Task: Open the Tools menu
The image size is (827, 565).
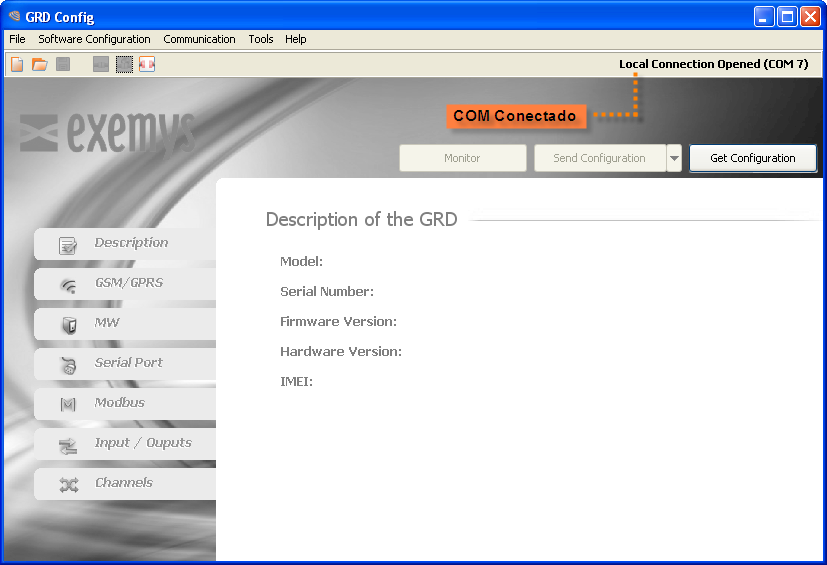Action: pyautogui.click(x=261, y=39)
